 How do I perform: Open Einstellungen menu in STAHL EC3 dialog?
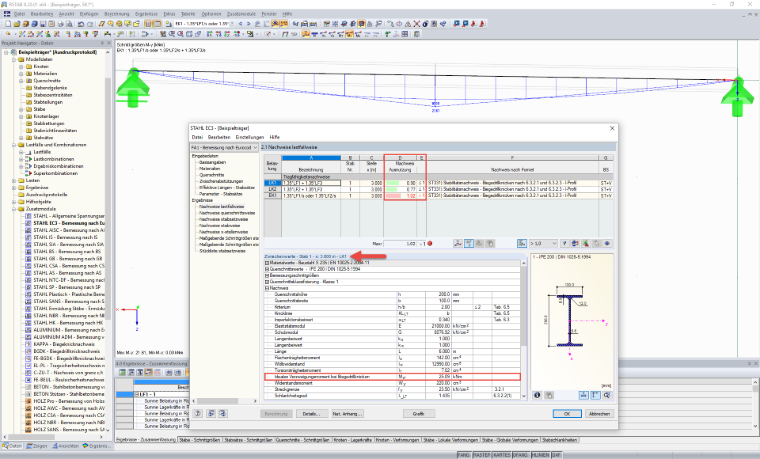click(x=250, y=137)
